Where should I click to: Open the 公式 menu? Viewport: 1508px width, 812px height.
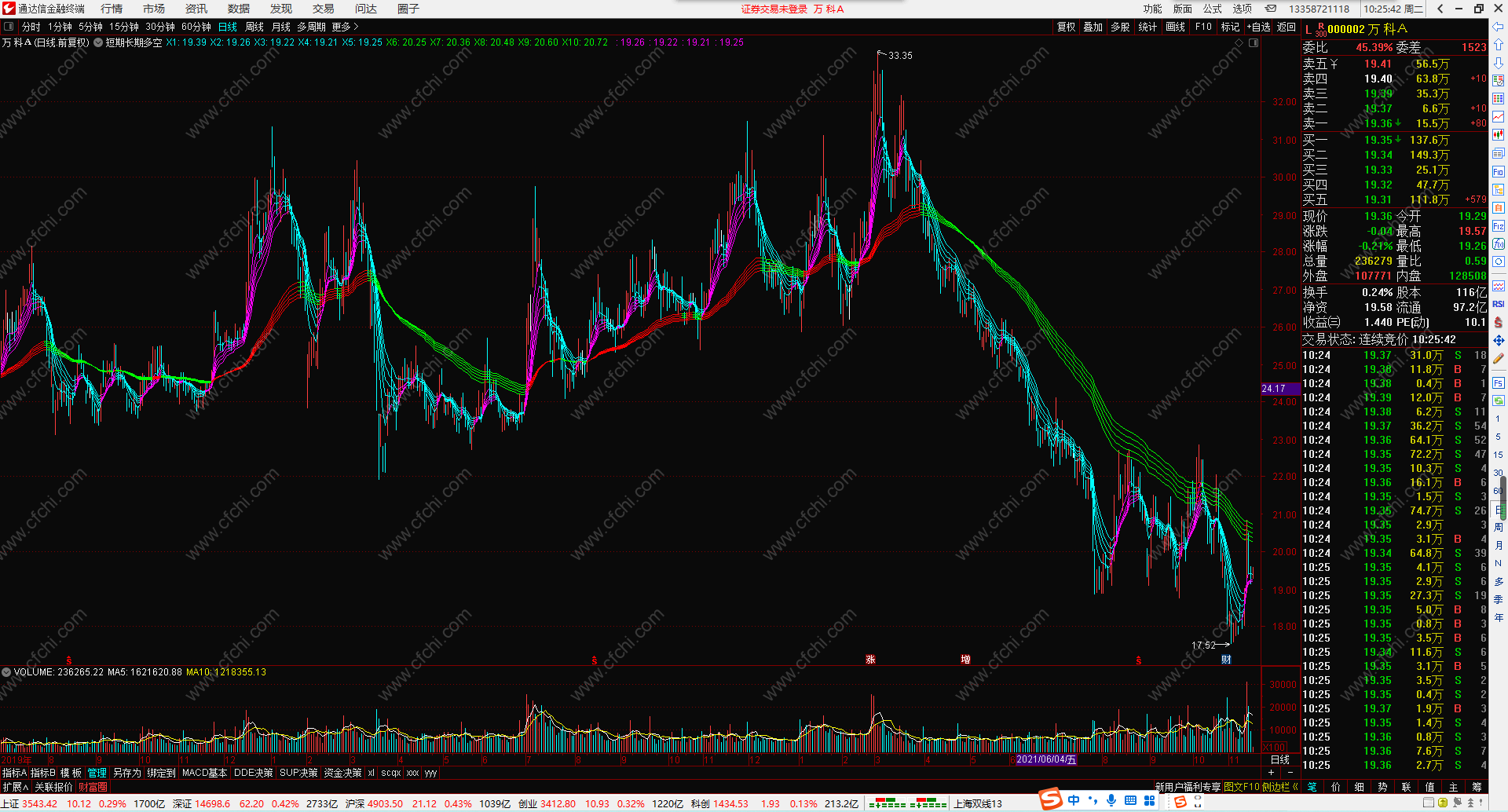[1213, 9]
